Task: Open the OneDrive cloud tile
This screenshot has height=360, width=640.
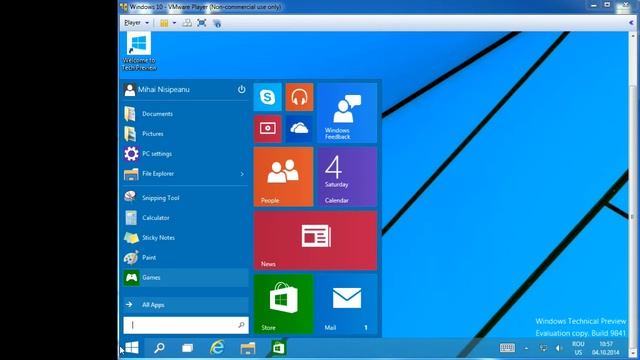Action: 300,129
